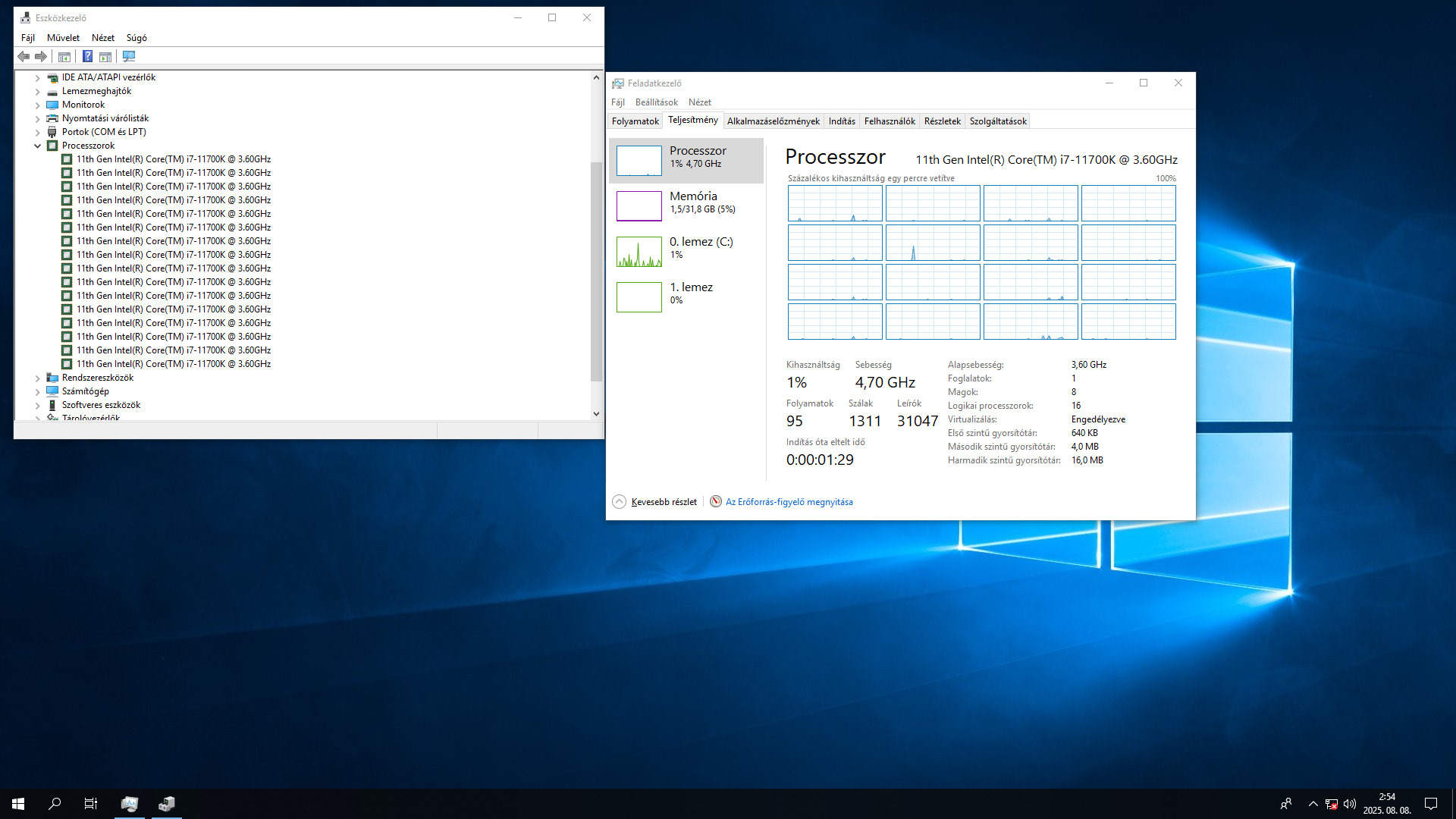Click the back arrow in Eszközkezelő toolbar
Screen dimensions: 1456x819
tap(24, 56)
